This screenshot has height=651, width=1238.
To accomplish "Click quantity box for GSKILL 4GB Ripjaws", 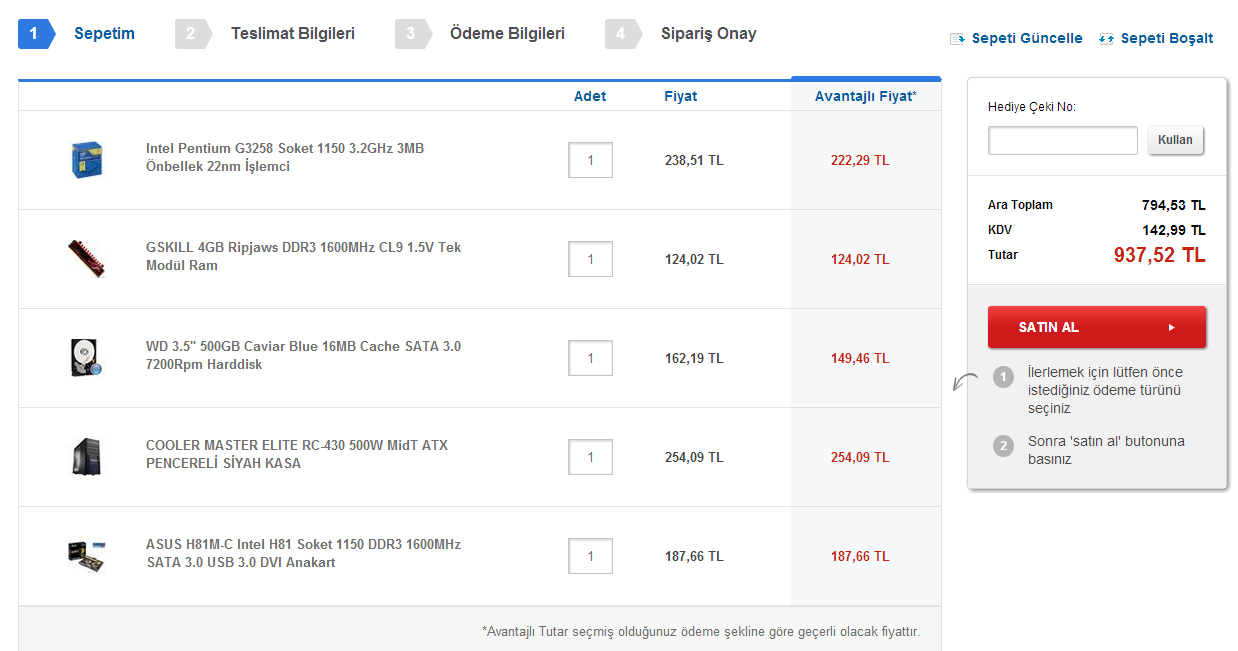I will tap(590, 259).
